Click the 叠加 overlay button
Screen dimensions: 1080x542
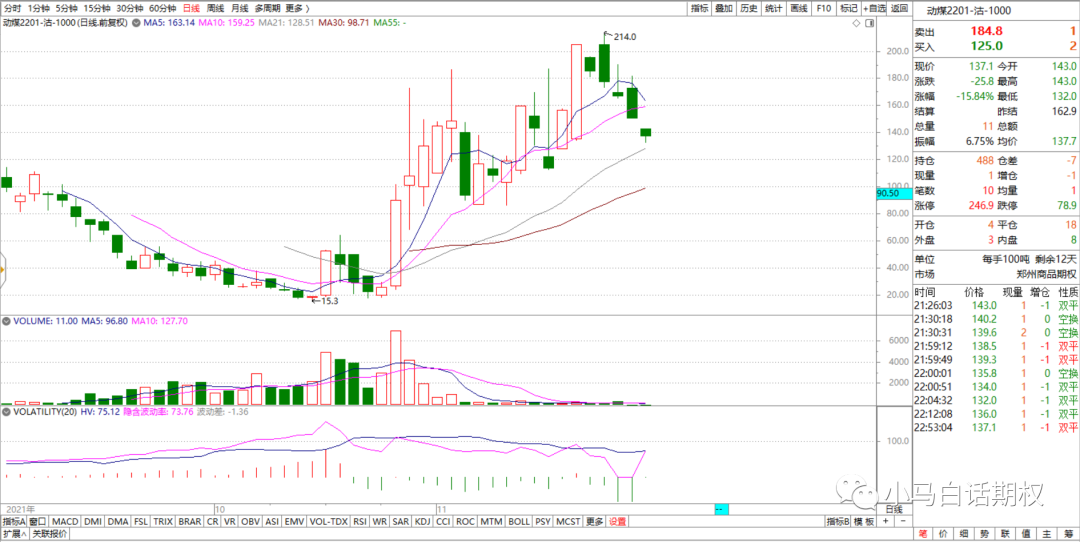click(724, 8)
